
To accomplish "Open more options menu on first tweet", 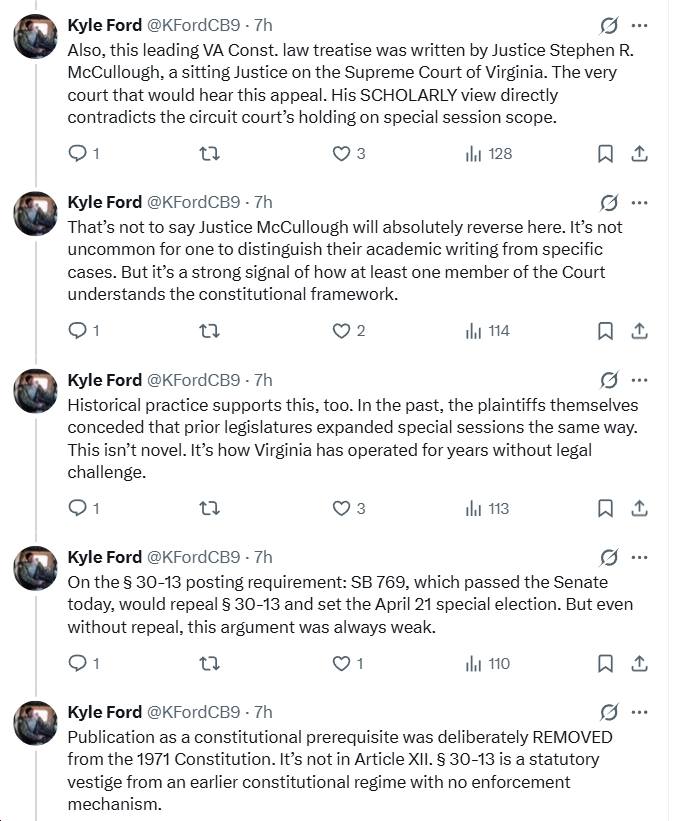I will 640,25.
